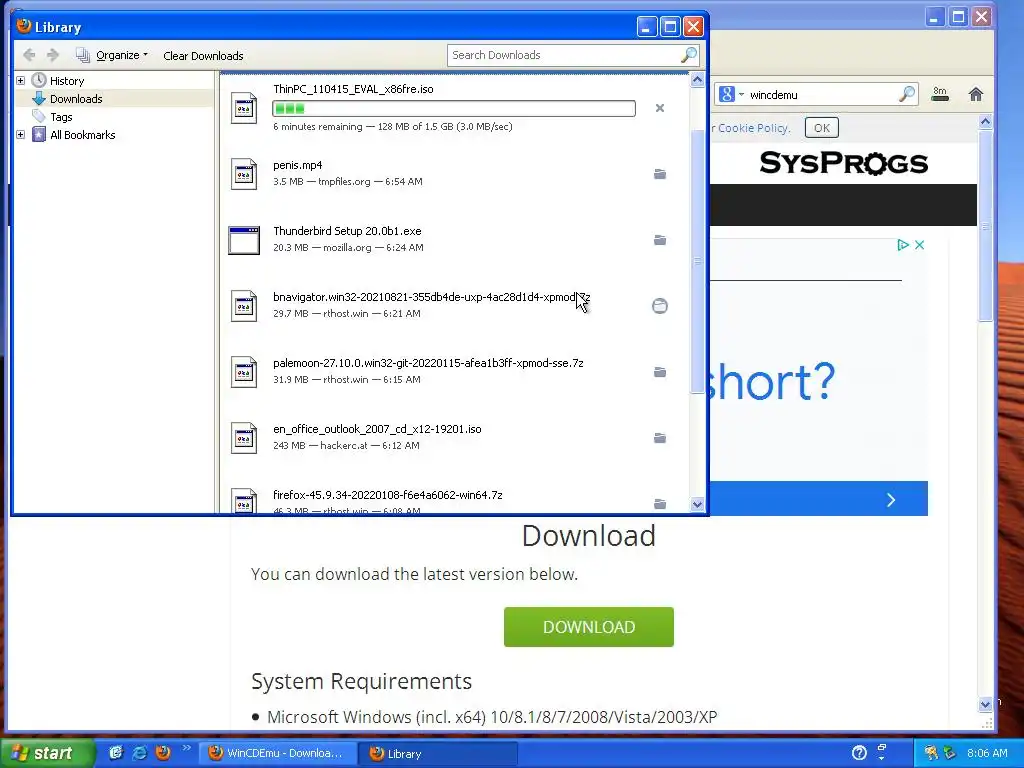
Task: Go back with the Library back arrow
Action: 29,56
